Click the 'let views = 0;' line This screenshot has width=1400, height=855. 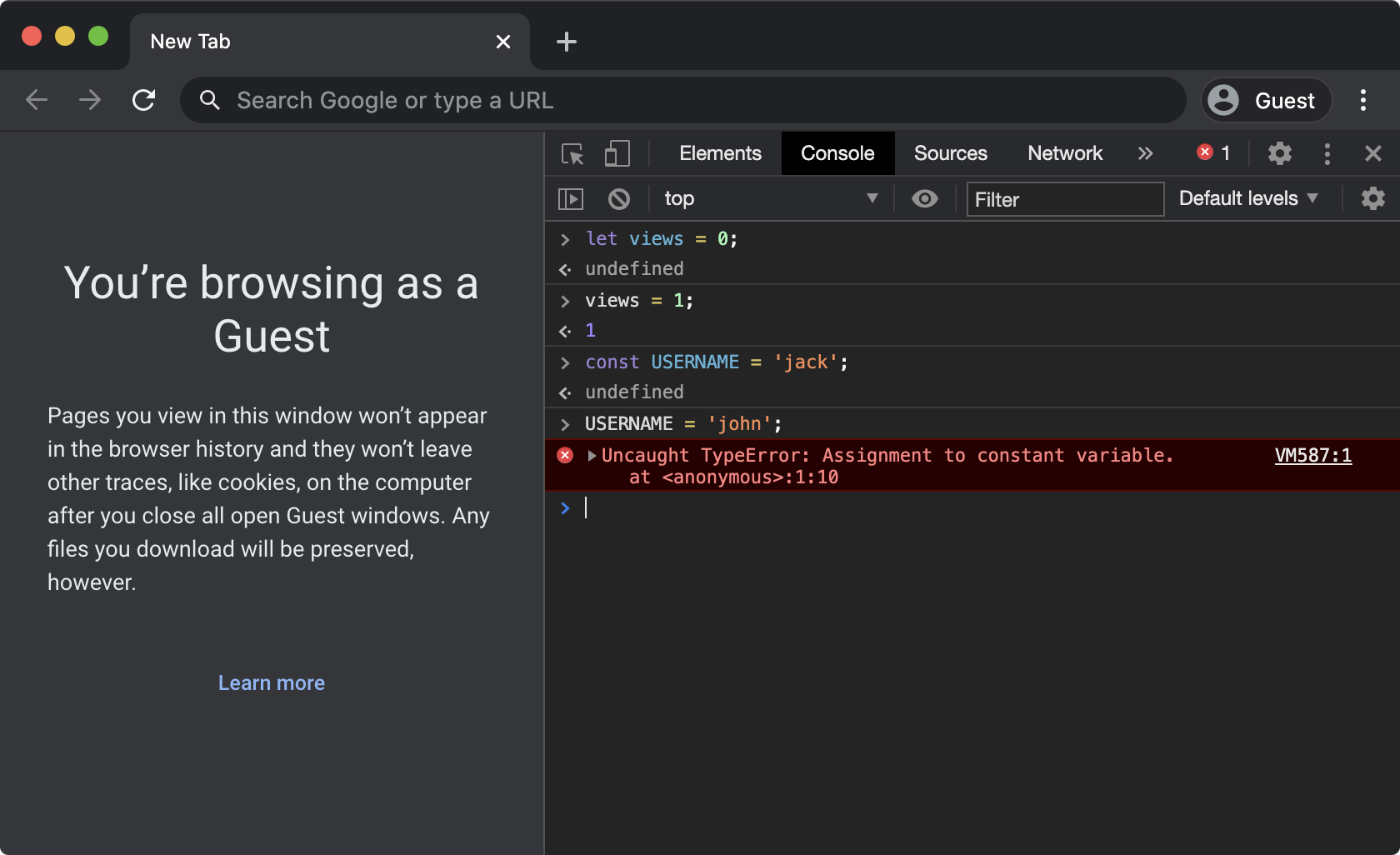[x=662, y=239]
